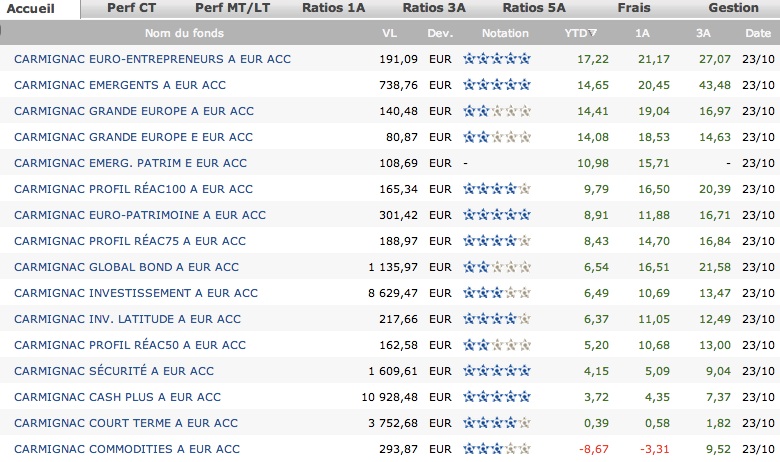Screen dimensions: 780x462
Task: Open the Accueil tab
Action: click(x=31, y=8)
